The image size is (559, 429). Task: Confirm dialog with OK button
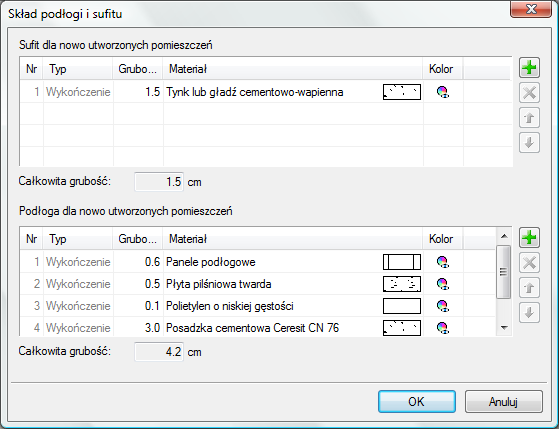click(x=417, y=402)
